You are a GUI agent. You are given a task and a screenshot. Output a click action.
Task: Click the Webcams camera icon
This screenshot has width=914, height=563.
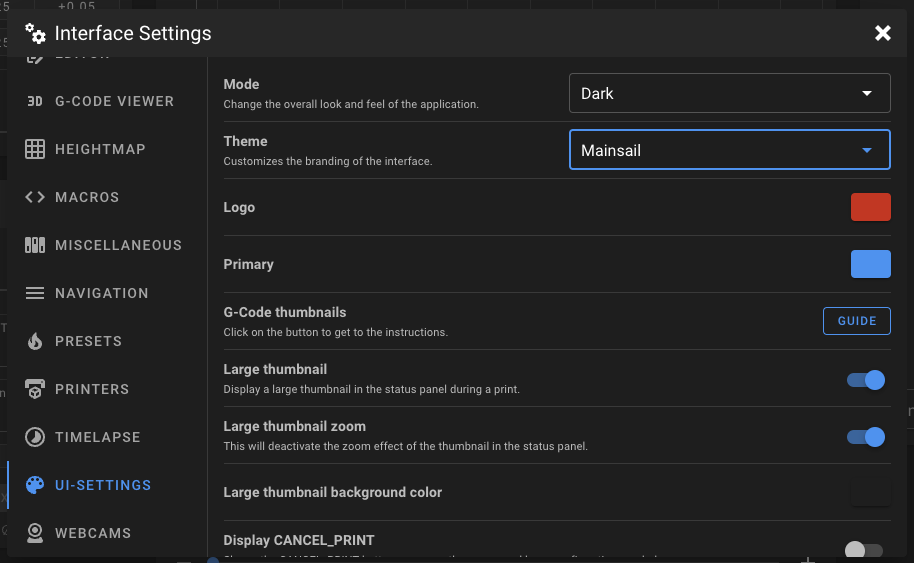pos(35,533)
